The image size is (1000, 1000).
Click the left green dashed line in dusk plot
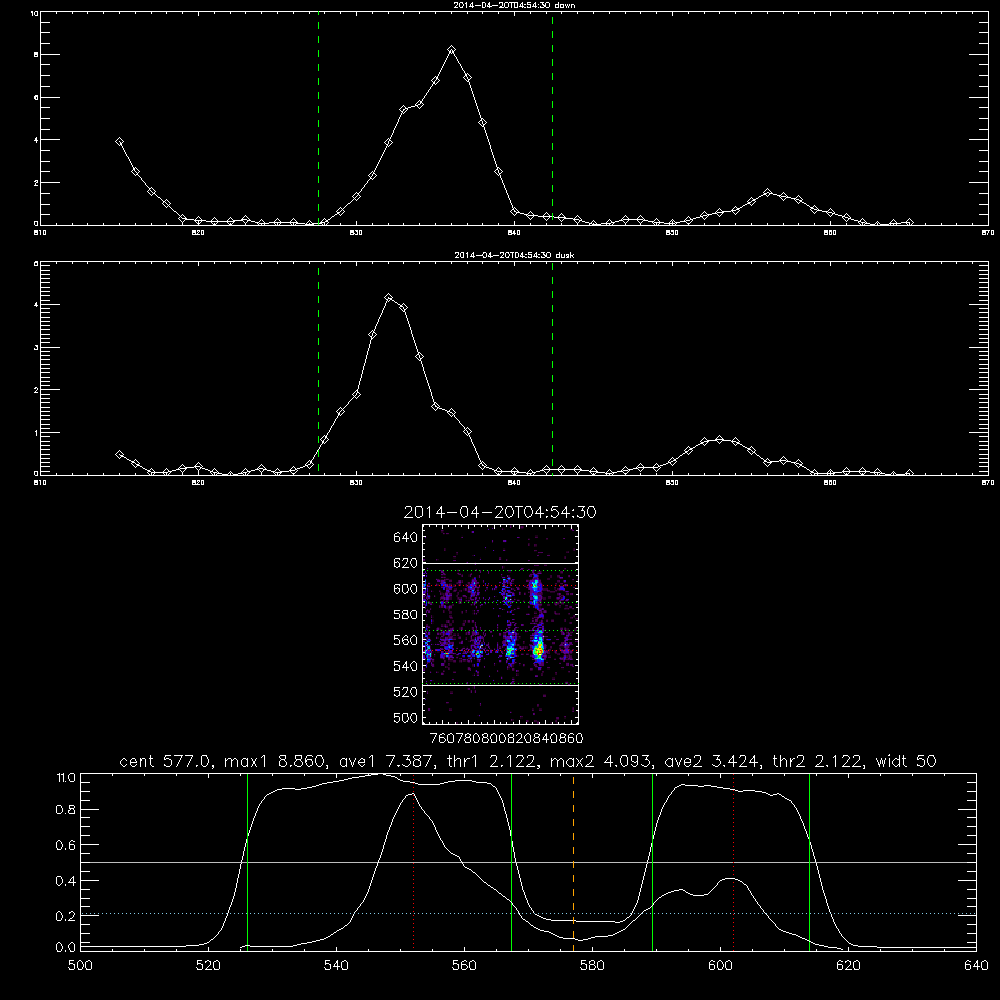[318, 369]
